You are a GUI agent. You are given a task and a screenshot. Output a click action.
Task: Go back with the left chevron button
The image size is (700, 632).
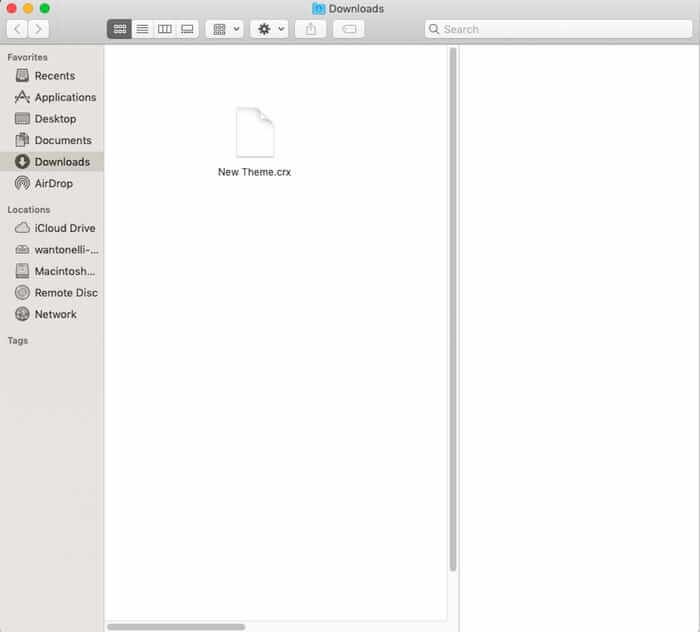pos(17,29)
